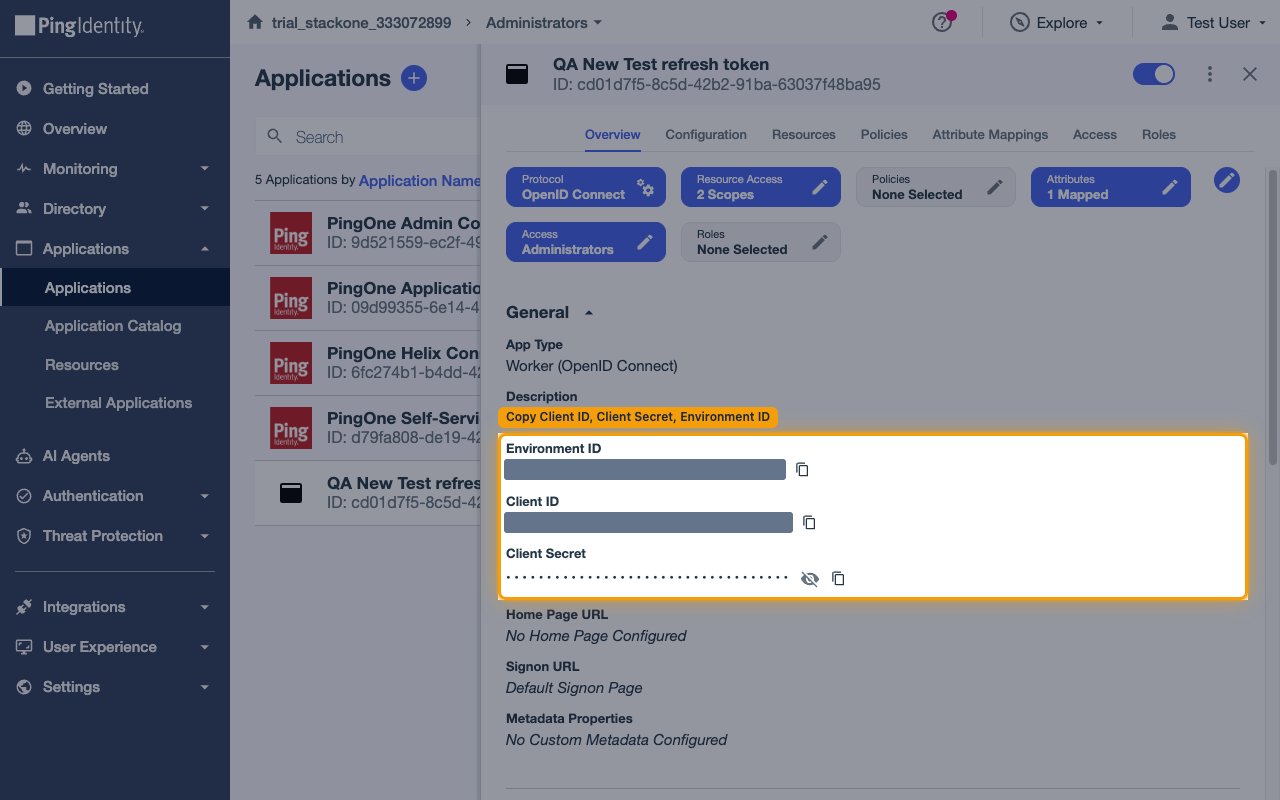Screen dimensions: 1280x800
Task: Click the home icon in breadcrumb
Action: tap(255, 22)
